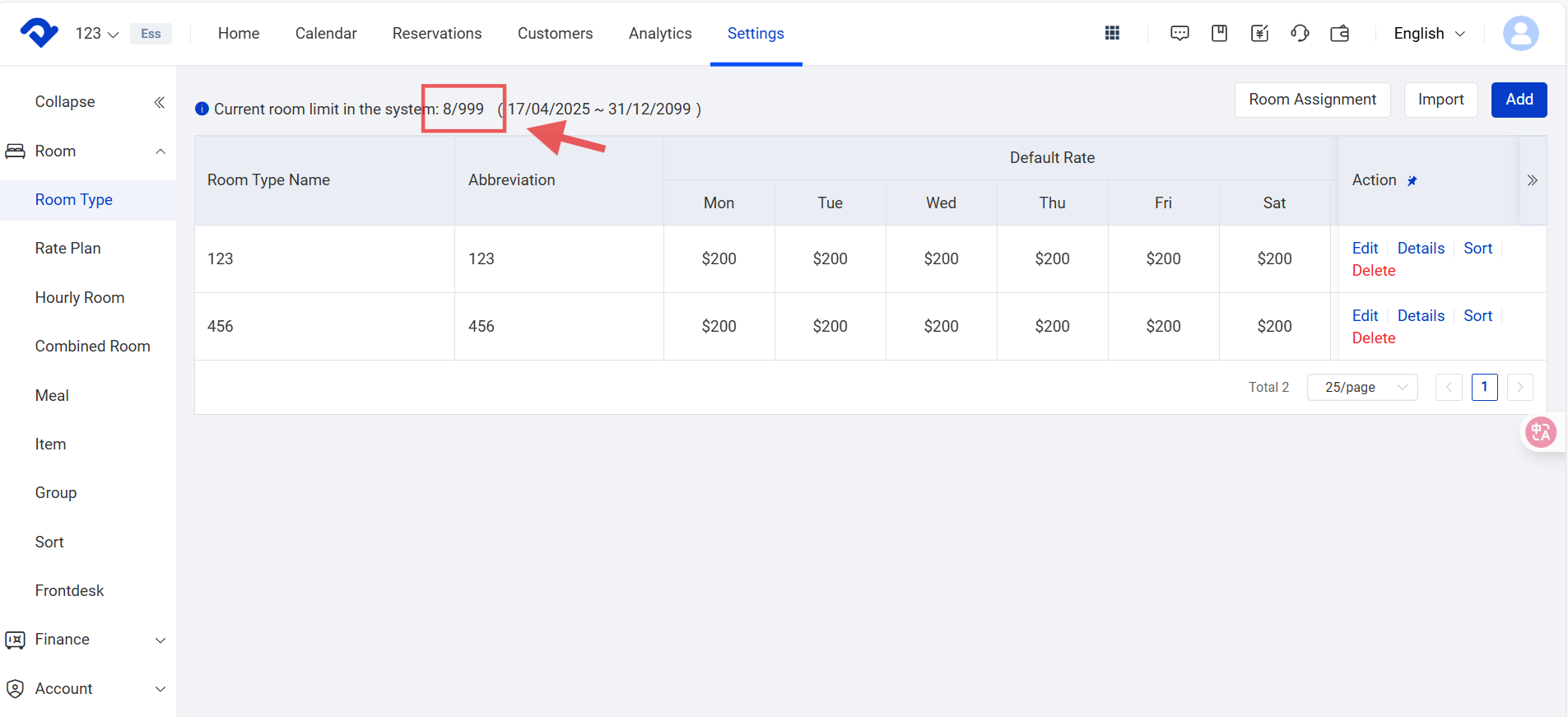This screenshot has width=1568, height=717.
Task: Click the bookmark guide icon
Action: [1219, 33]
